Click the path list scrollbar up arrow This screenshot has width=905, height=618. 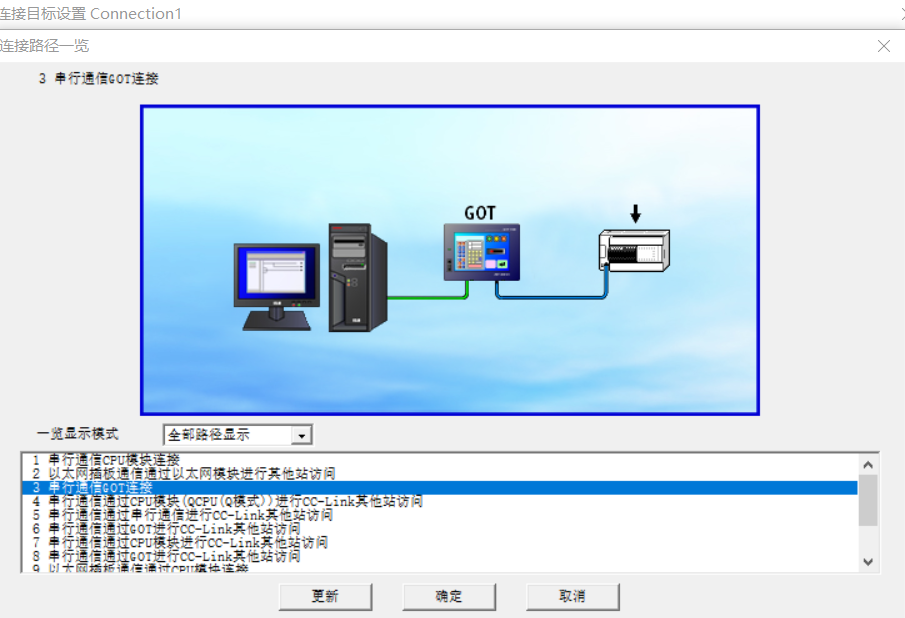pos(868,465)
